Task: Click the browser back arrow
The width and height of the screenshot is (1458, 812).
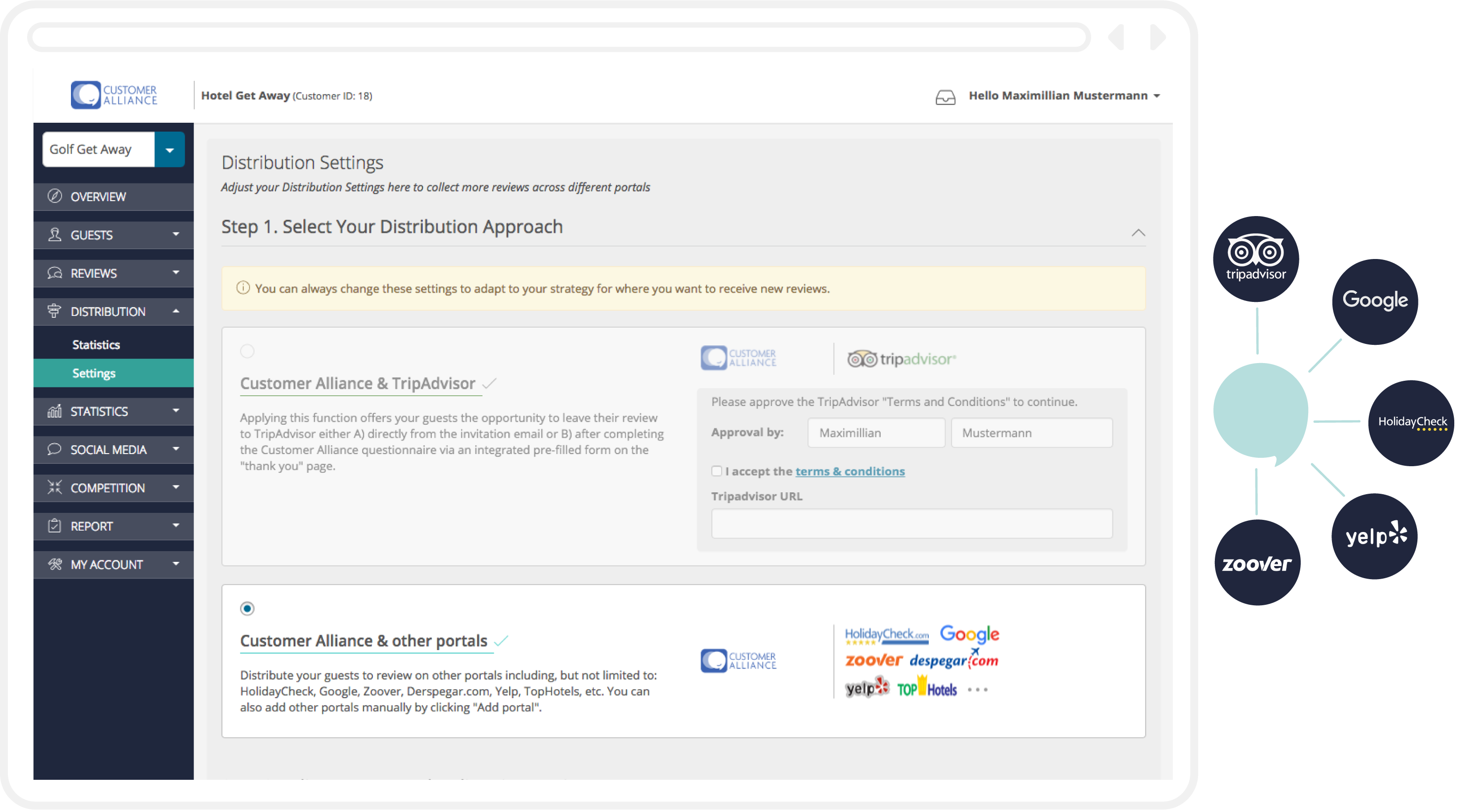Action: pos(1115,37)
